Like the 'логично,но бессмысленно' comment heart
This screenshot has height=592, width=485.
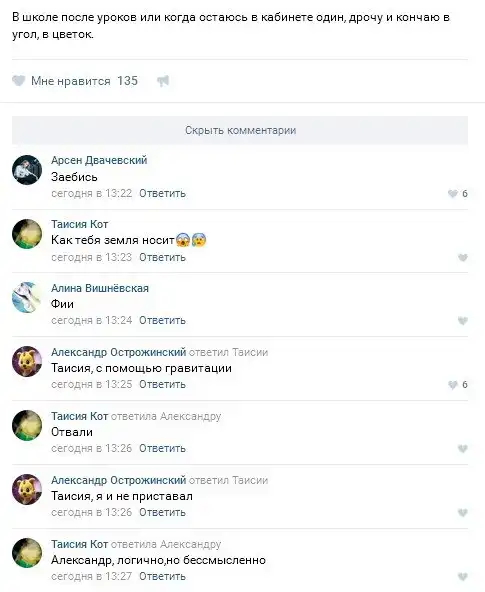pyautogui.click(x=463, y=577)
